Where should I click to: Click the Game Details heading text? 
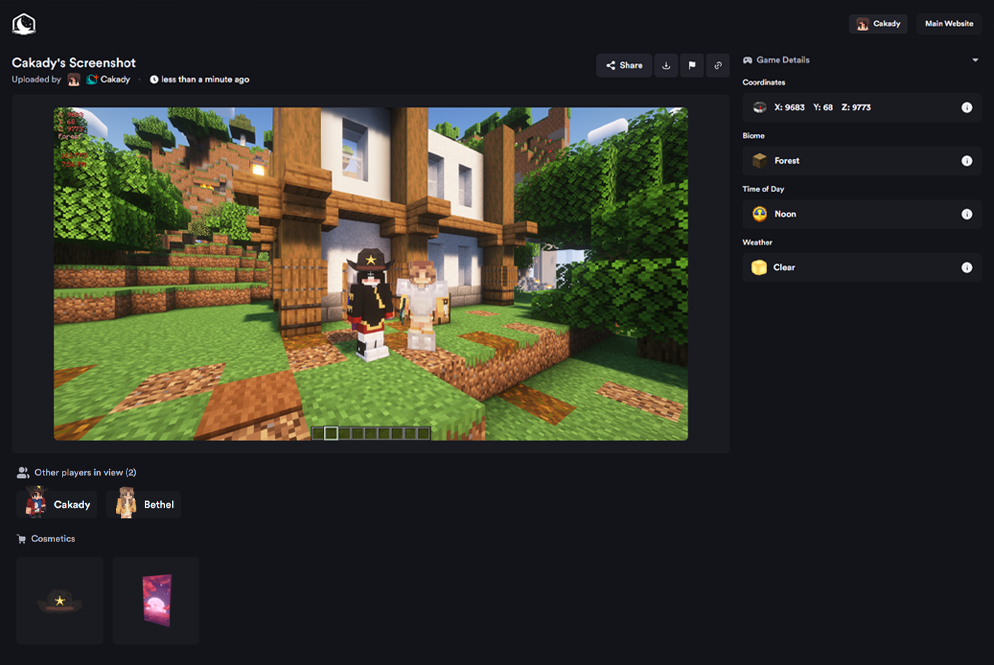pyautogui.click(x=783, y=60)
